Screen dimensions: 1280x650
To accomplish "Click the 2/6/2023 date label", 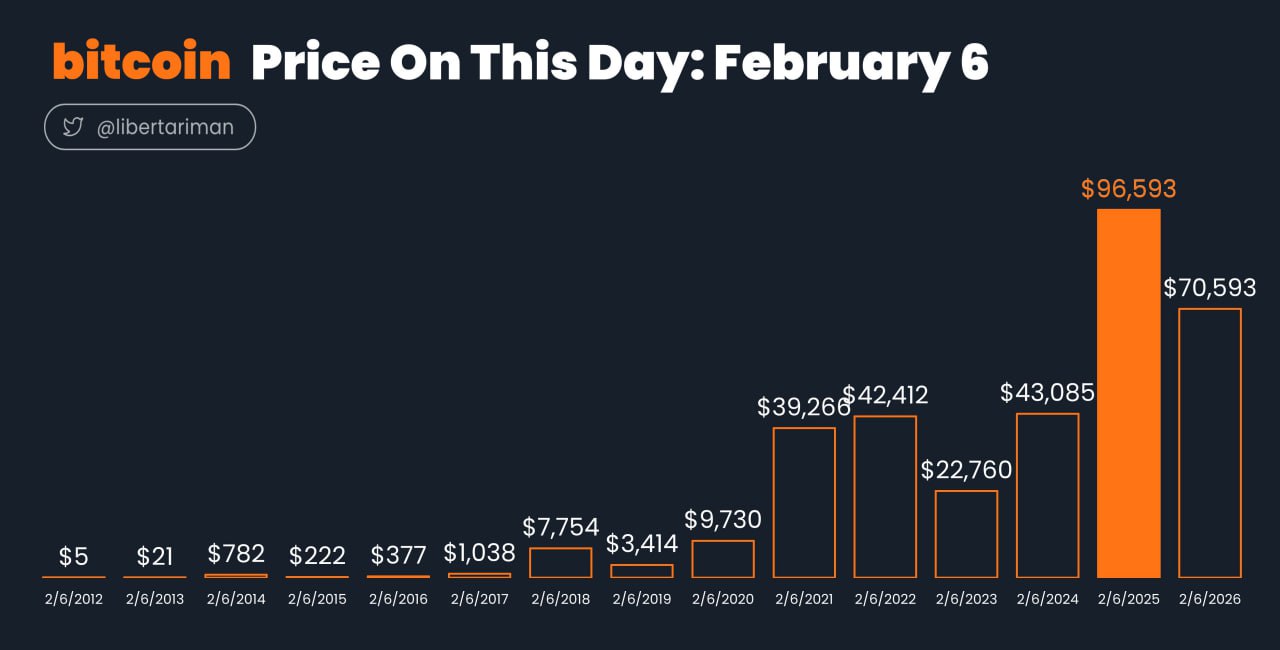I will tap(966, 600).
